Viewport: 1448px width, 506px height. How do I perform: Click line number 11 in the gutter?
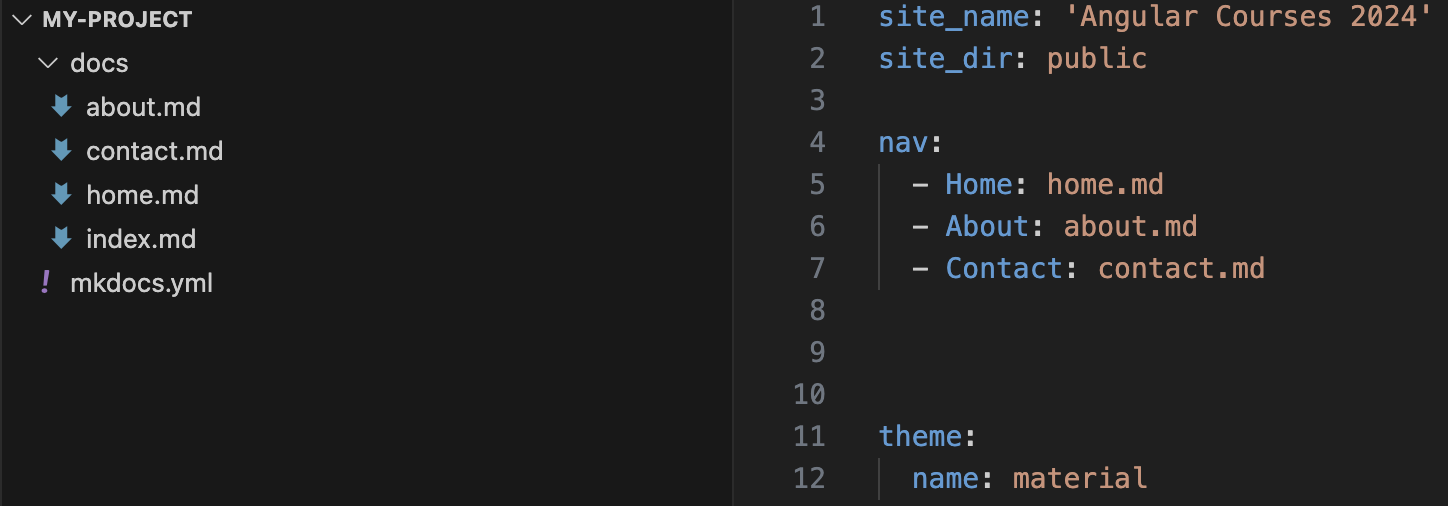click(809, 437)
